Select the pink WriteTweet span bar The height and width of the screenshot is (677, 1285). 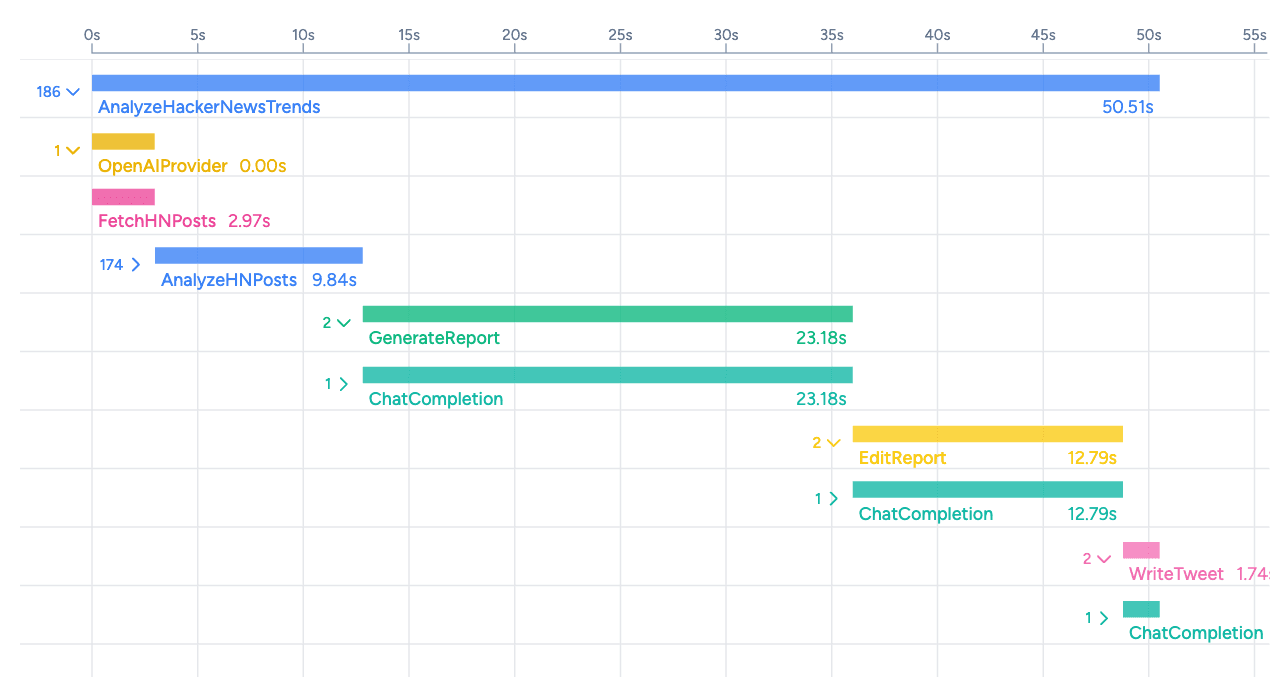point(1141,550)
